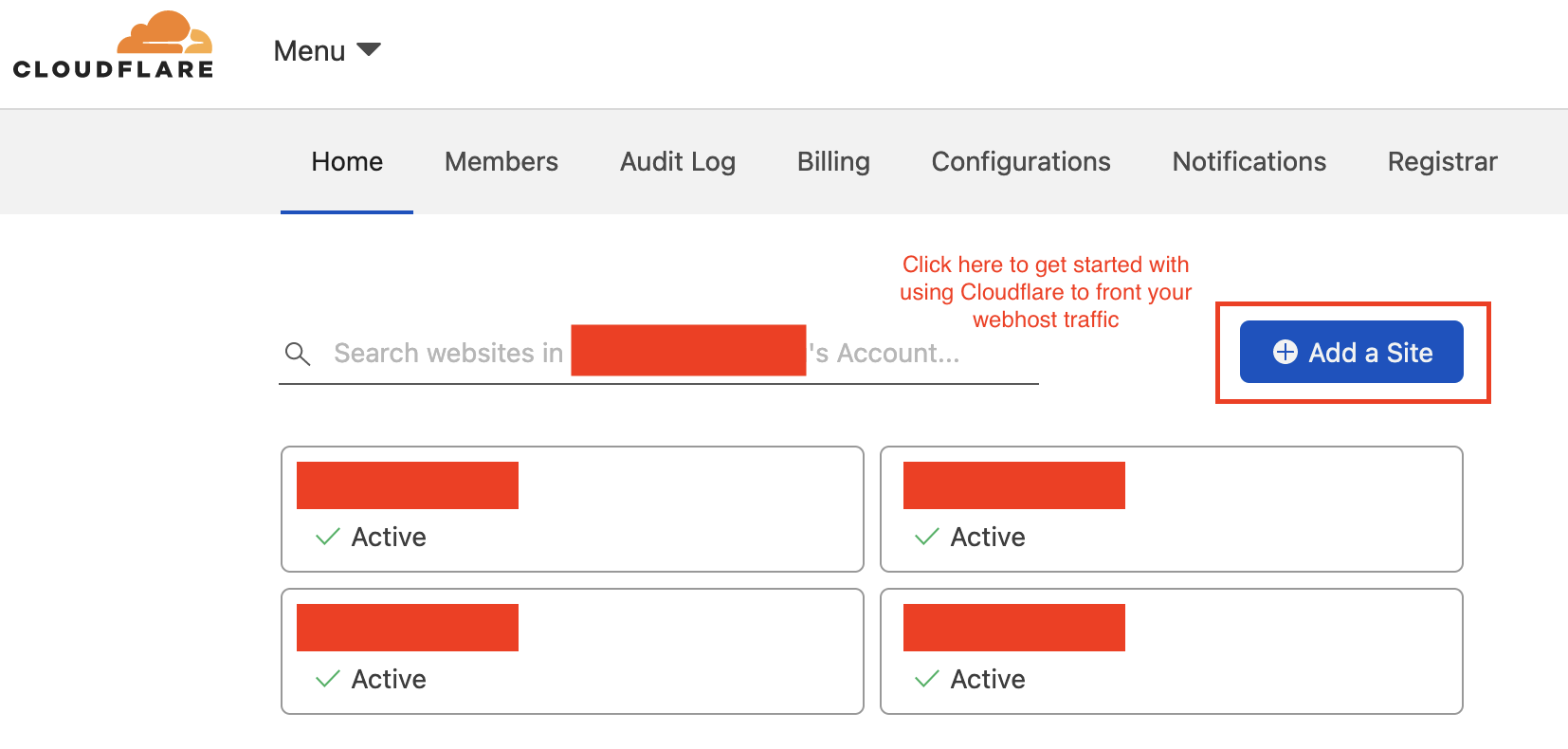This screenshot has height=749, width=1568.
Task: Open the Registrar tab
Action: tap(1443, 162)
